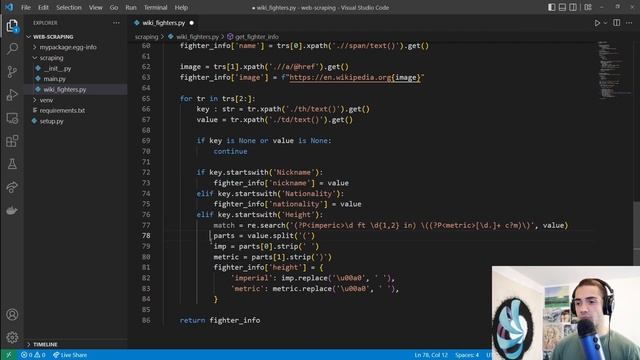Open the Terminal menu
Screen dimensions: 640x360
pos(156,7)
